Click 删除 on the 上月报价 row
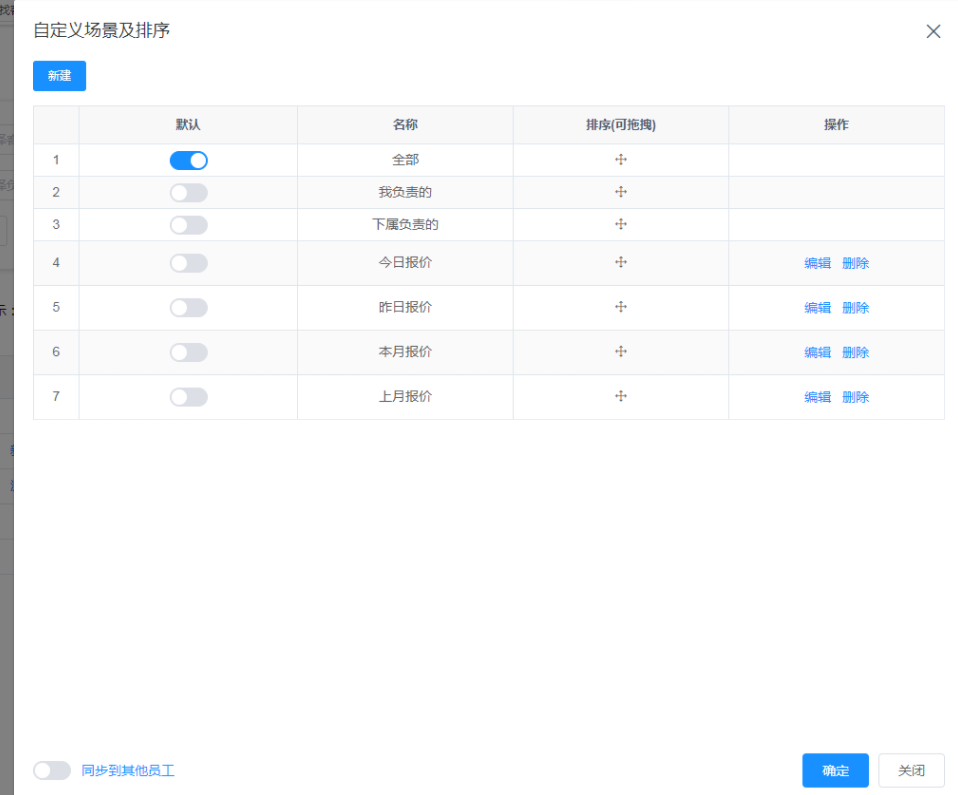Screen dimensions: 958x795 coord(855,396)
